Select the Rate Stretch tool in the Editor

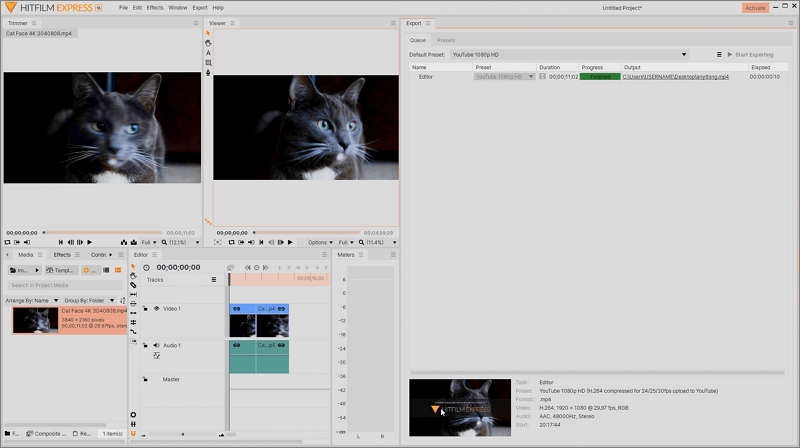point(133,332)
